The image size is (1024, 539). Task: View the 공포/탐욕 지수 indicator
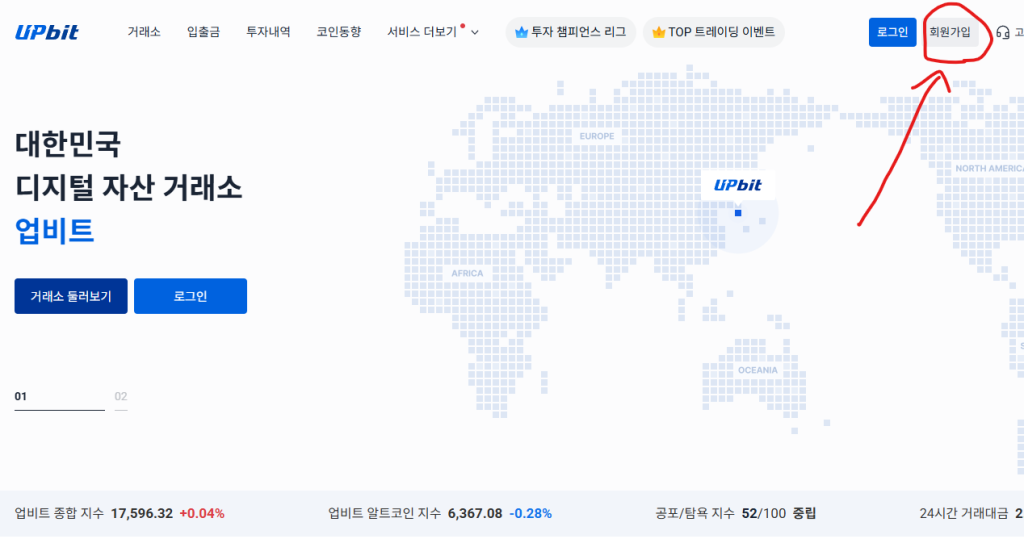735,513
